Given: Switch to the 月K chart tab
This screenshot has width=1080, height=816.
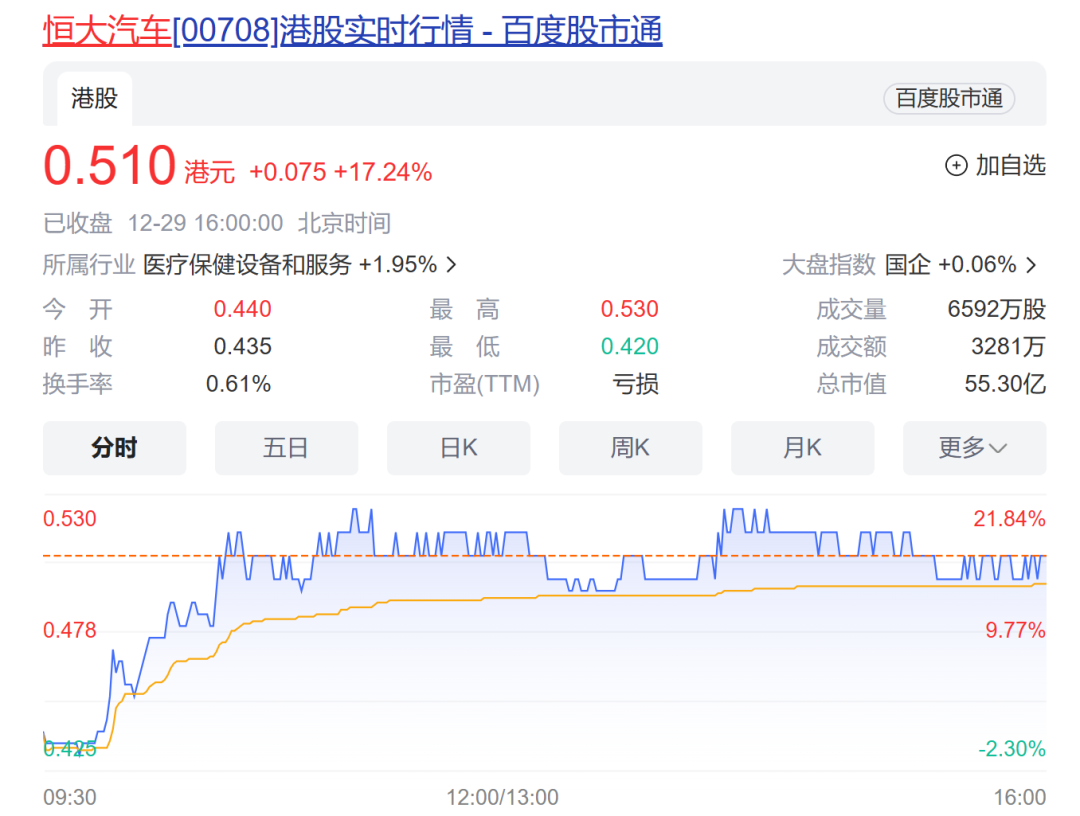Looking at the screenshot, I should tap(802, 448).
